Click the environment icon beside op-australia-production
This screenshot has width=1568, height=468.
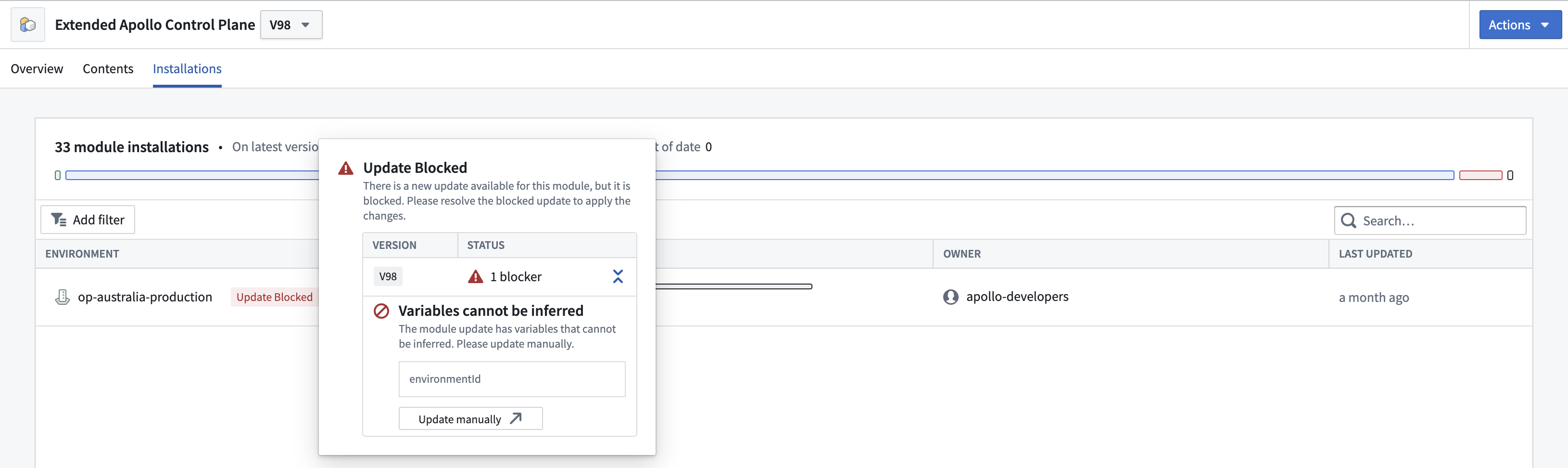[x=62, y=297]
